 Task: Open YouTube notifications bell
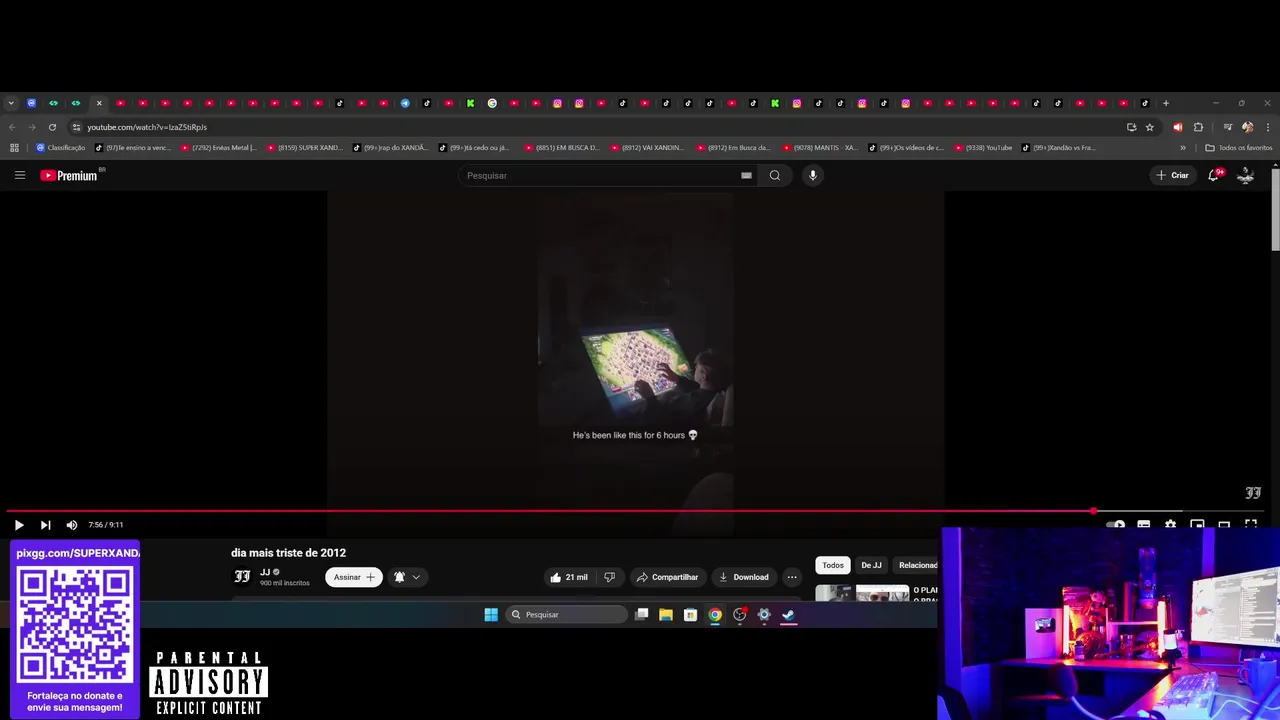coord(1214,175)
